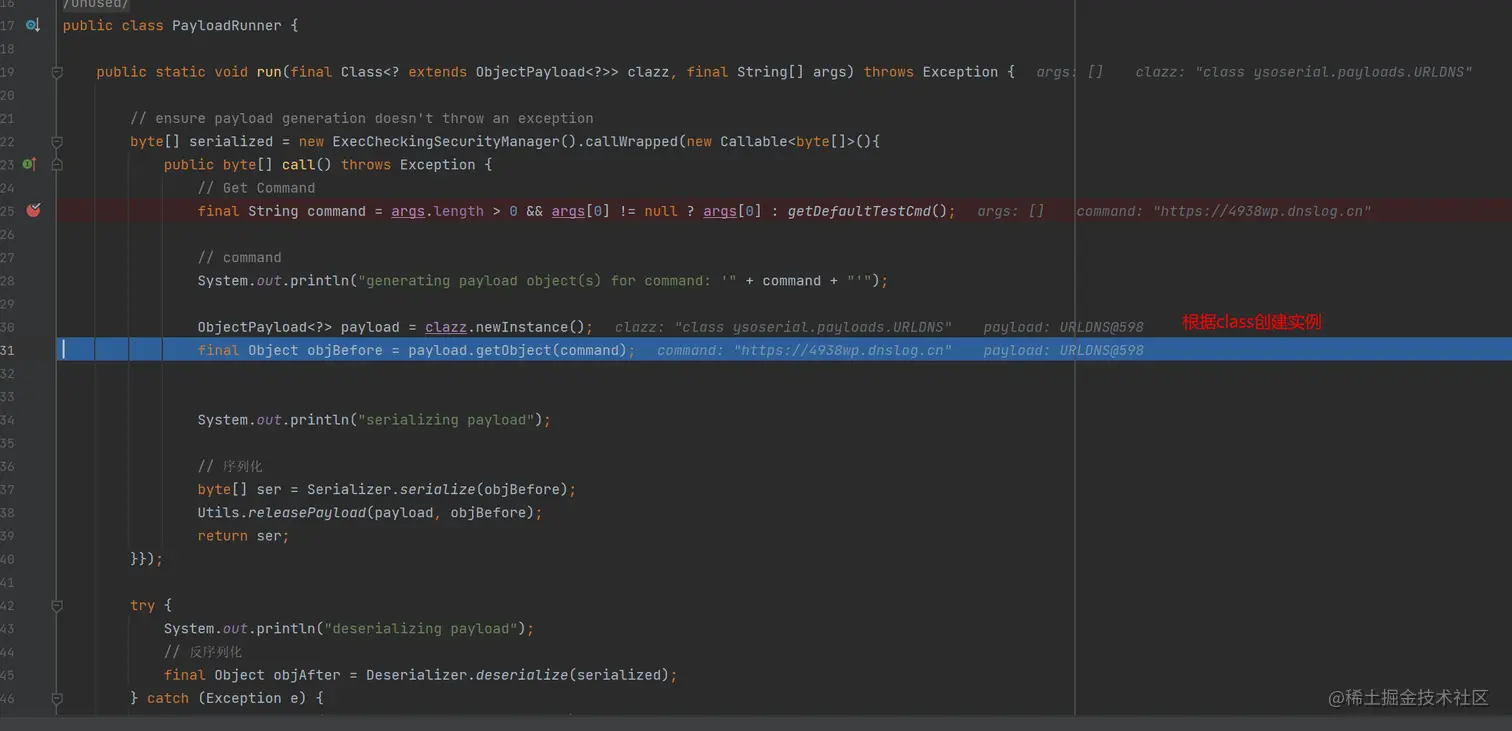Click line number 31 in the gutter
The image size is (1512, 731).
pyautogui.click(x=7, y=350)
